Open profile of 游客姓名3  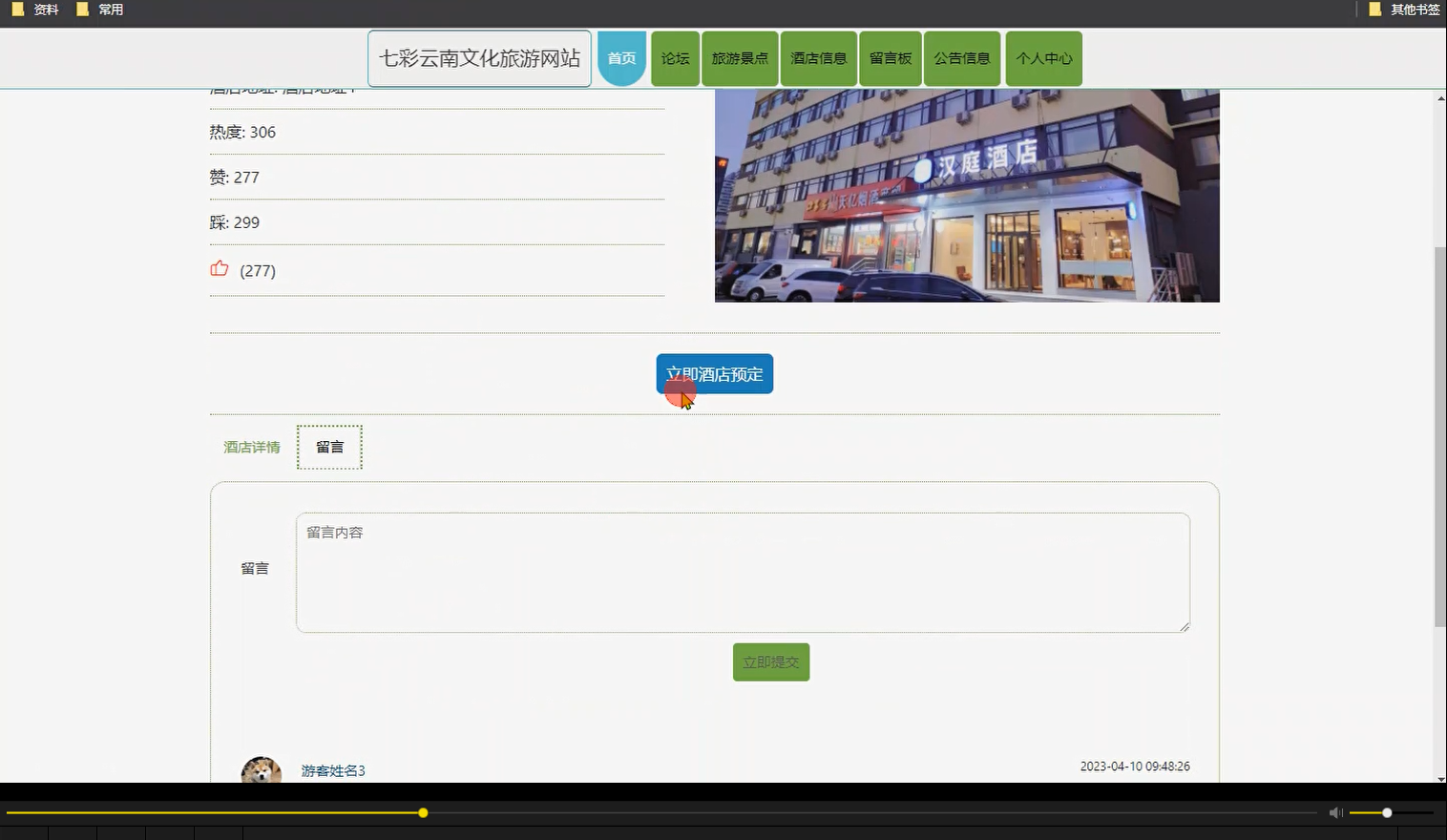(333, 770)
